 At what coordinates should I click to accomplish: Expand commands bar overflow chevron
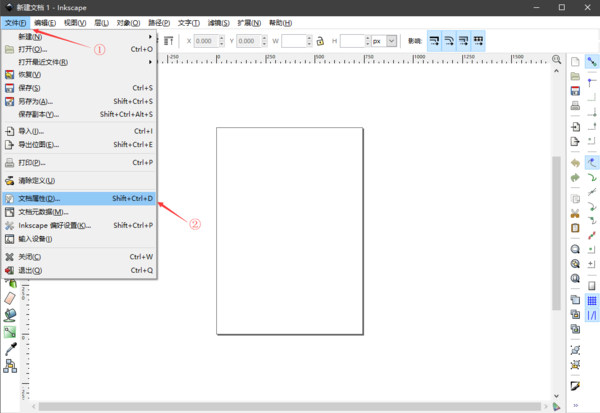[x=575, y=405]
